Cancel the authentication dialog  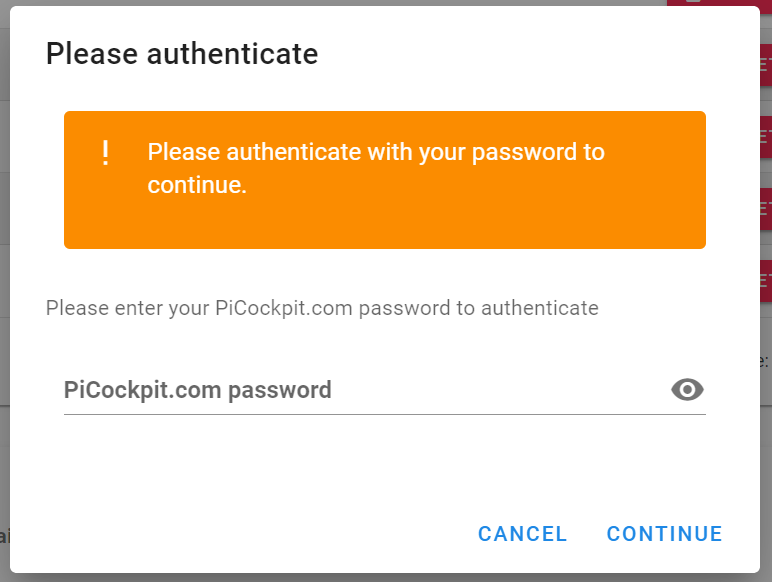pyautogui.click(x=522, y=534)
